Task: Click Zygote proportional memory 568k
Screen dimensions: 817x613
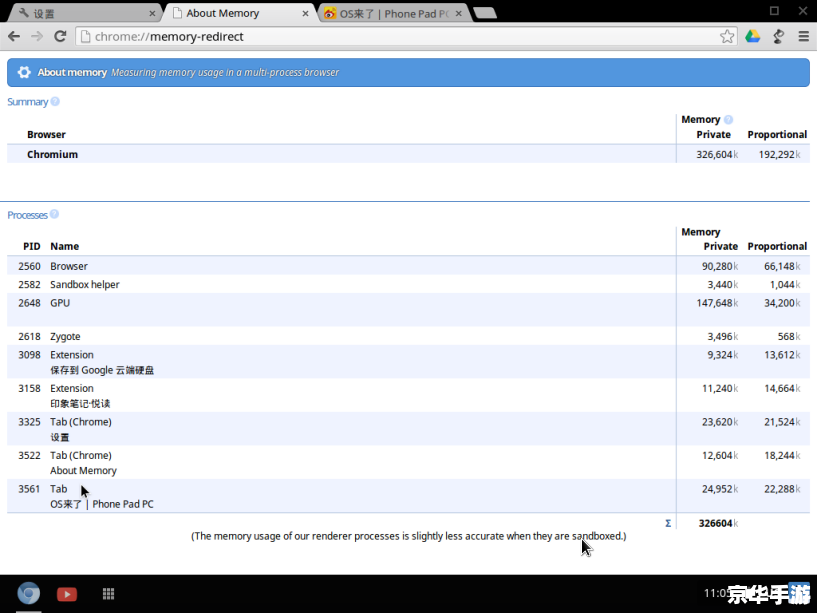Action: [789, 336]
